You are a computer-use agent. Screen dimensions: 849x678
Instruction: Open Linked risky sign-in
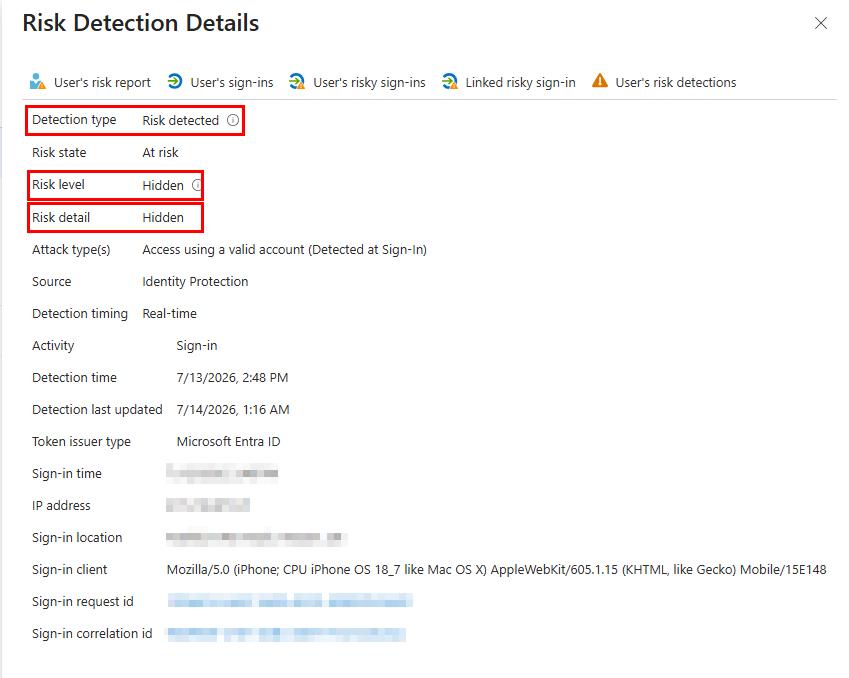click(520, 82)
